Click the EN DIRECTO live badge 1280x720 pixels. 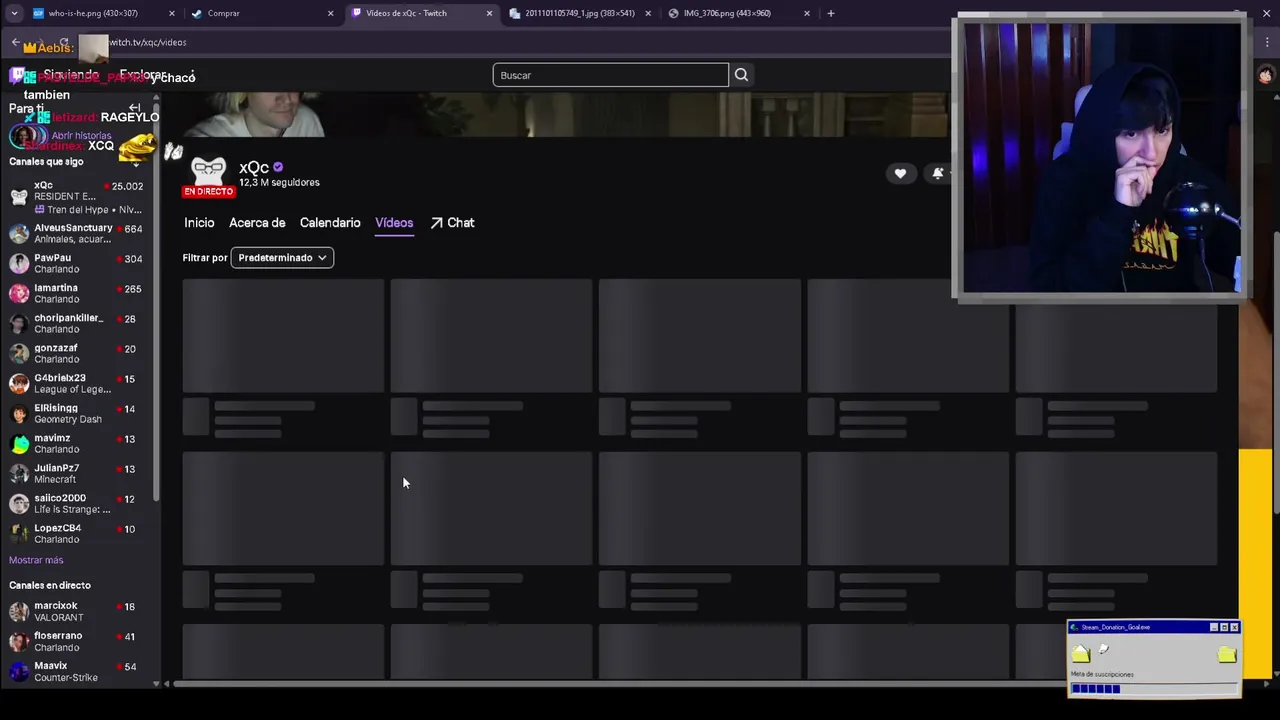(208, 191)
